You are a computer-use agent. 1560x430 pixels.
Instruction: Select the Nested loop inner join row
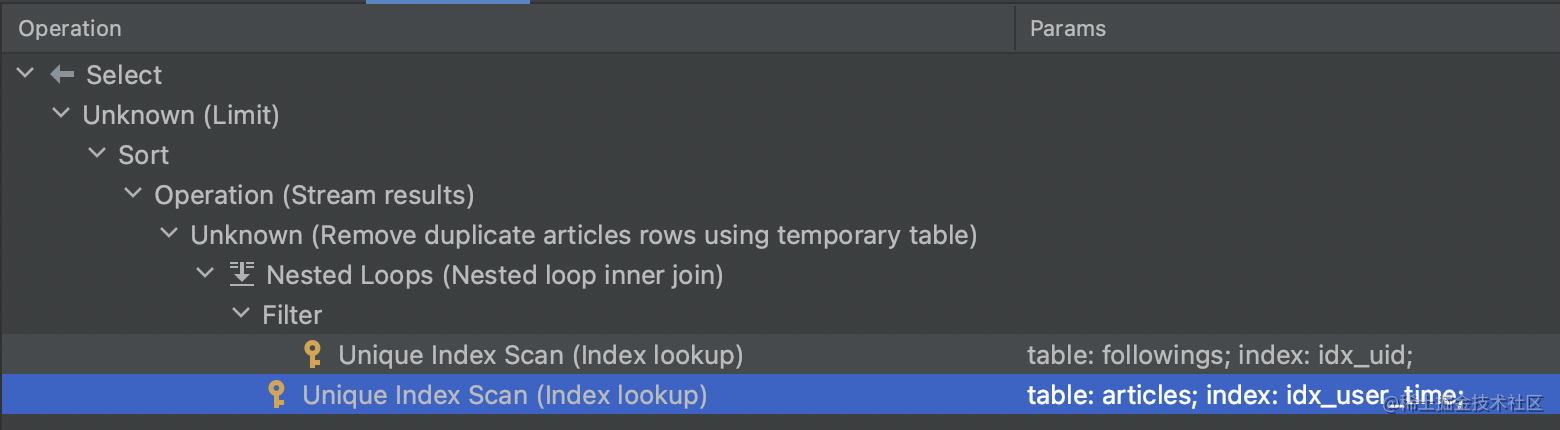click(780, 274)
